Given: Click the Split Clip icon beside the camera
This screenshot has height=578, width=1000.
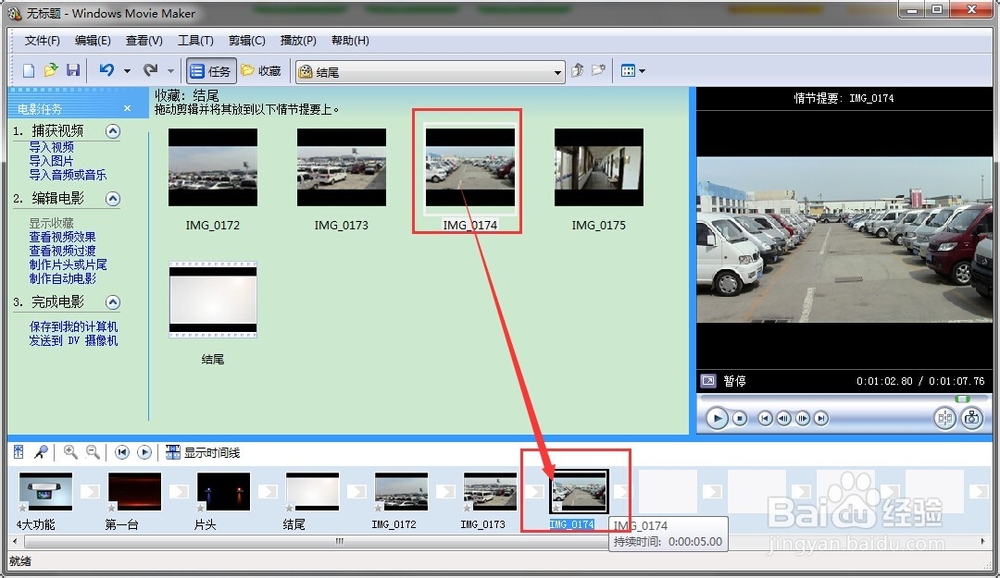Looking at the screenshot, I should click(x=945, y=419).
